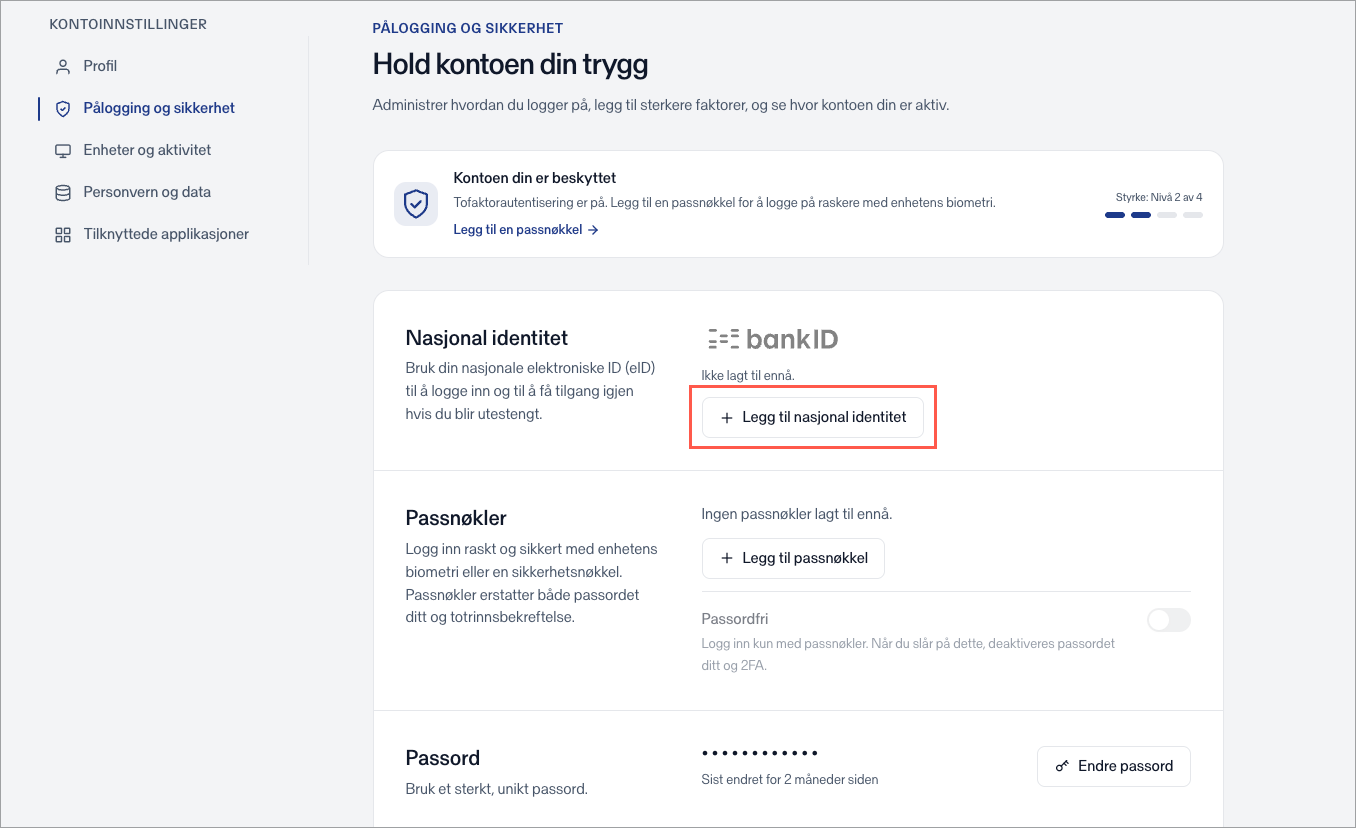1356x828 pixels.
Task: Click Legg til nasjonal identitet button
Action: [x=812, y=417]
